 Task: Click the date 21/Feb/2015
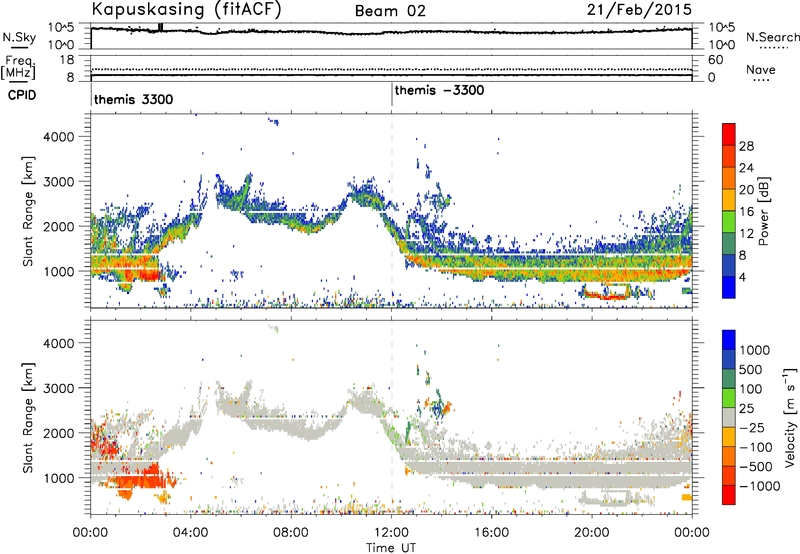(639, 10)
